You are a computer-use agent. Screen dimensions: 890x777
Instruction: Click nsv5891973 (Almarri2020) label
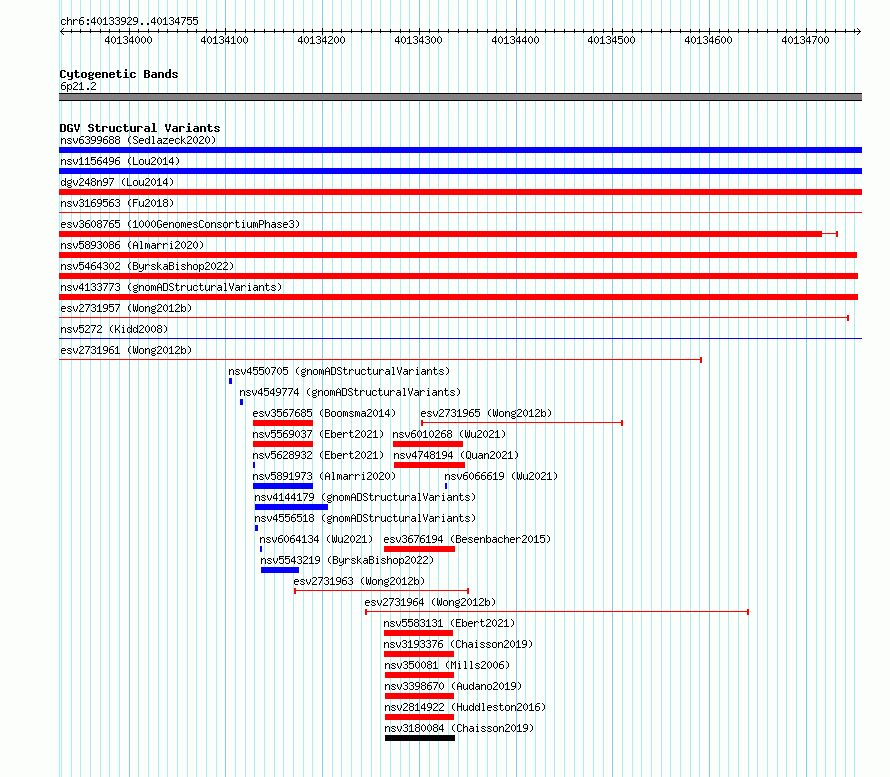(x=324, y=476)
